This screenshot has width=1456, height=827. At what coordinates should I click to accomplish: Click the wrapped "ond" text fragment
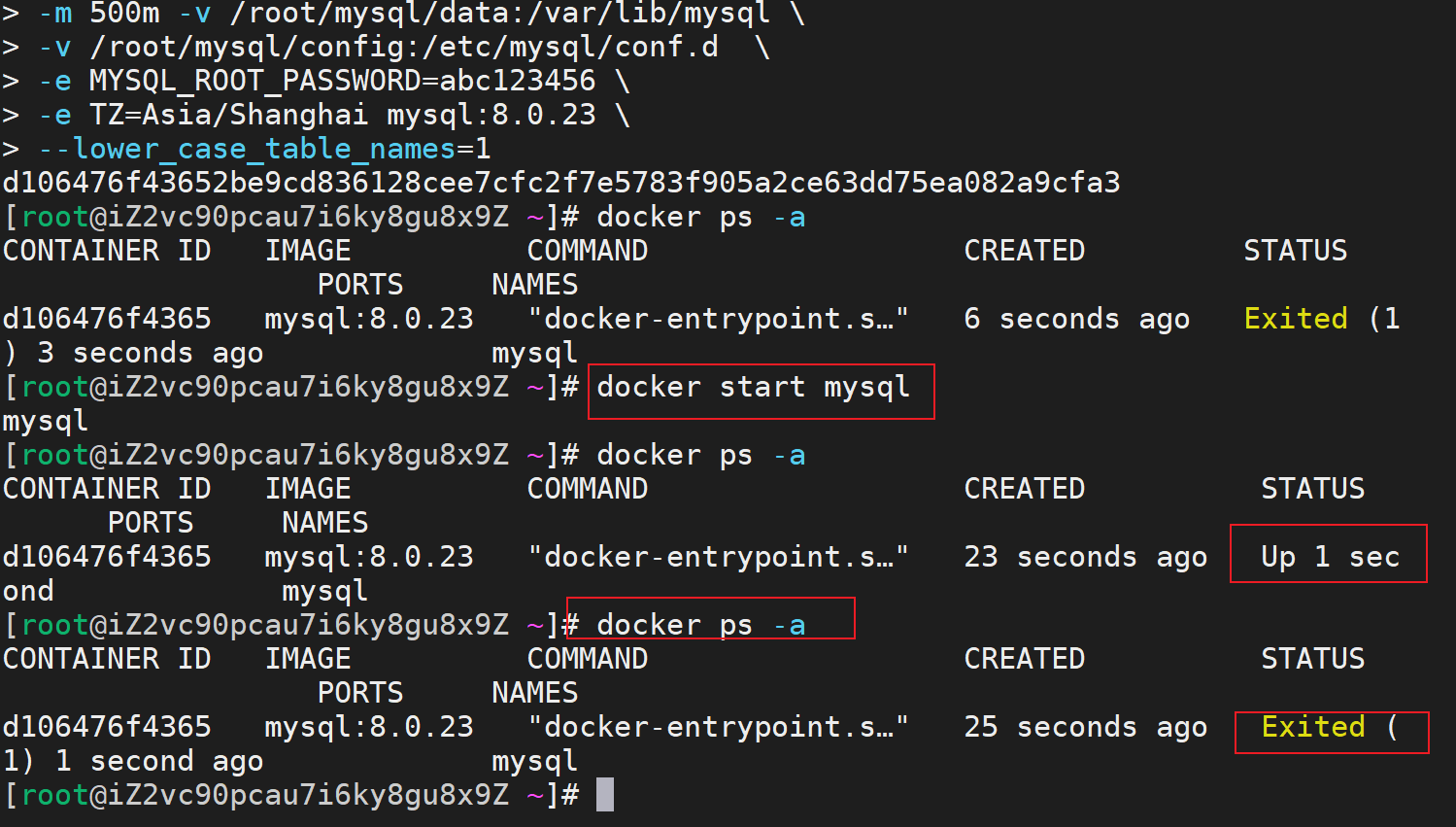(28, 591)
